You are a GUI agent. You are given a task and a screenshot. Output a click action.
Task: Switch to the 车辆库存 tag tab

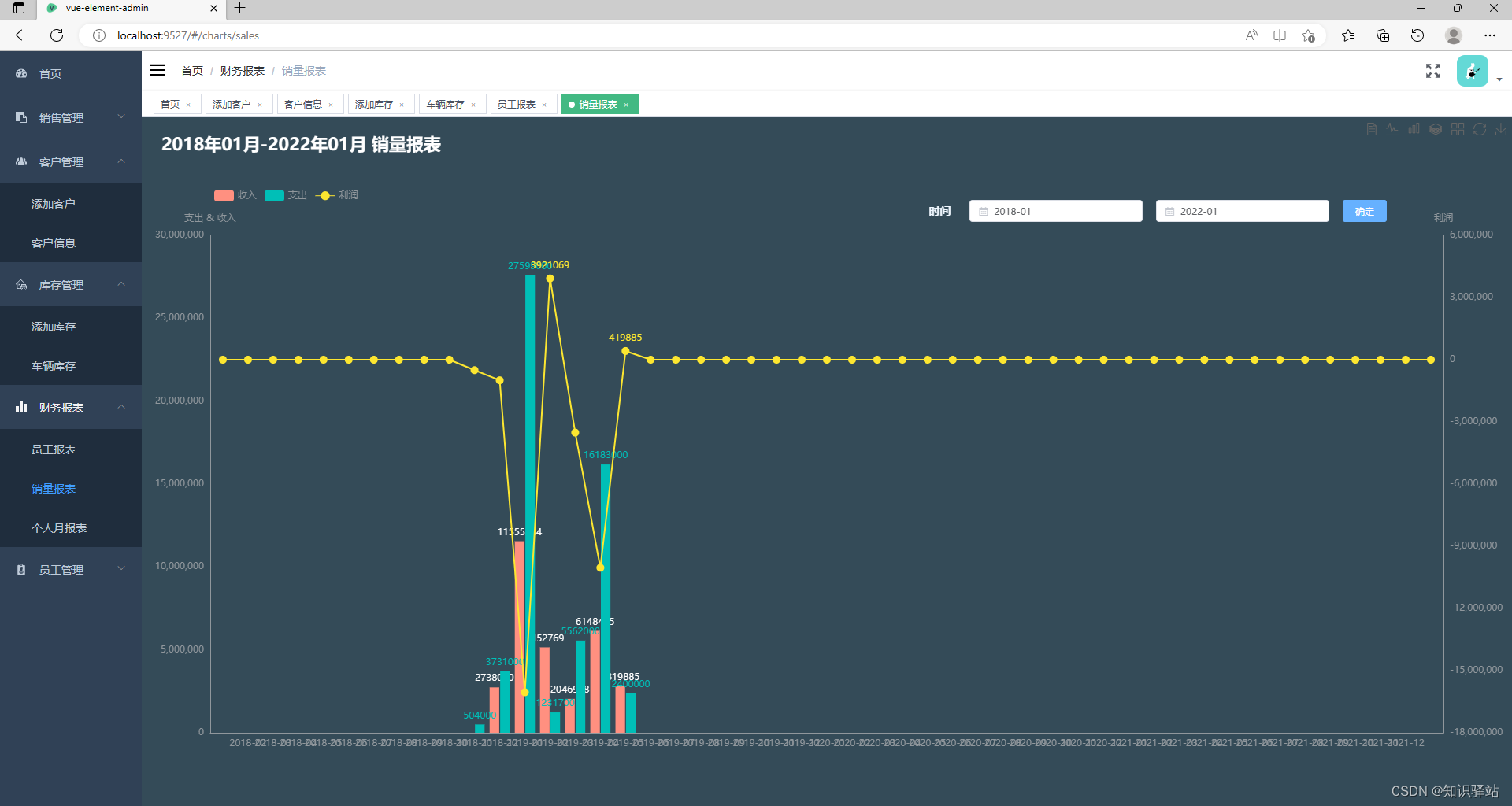445,104
